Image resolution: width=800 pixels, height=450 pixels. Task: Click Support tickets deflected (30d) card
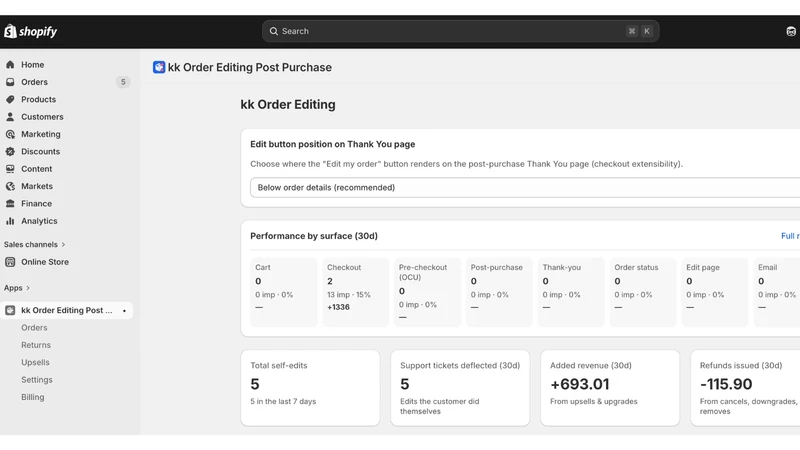coord(460,388)
